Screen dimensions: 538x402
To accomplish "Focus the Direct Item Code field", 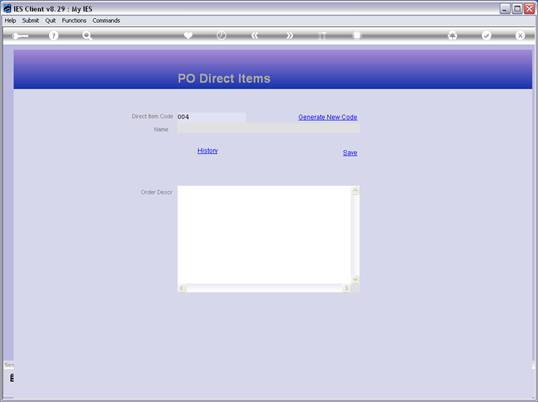I will point(211,117).
